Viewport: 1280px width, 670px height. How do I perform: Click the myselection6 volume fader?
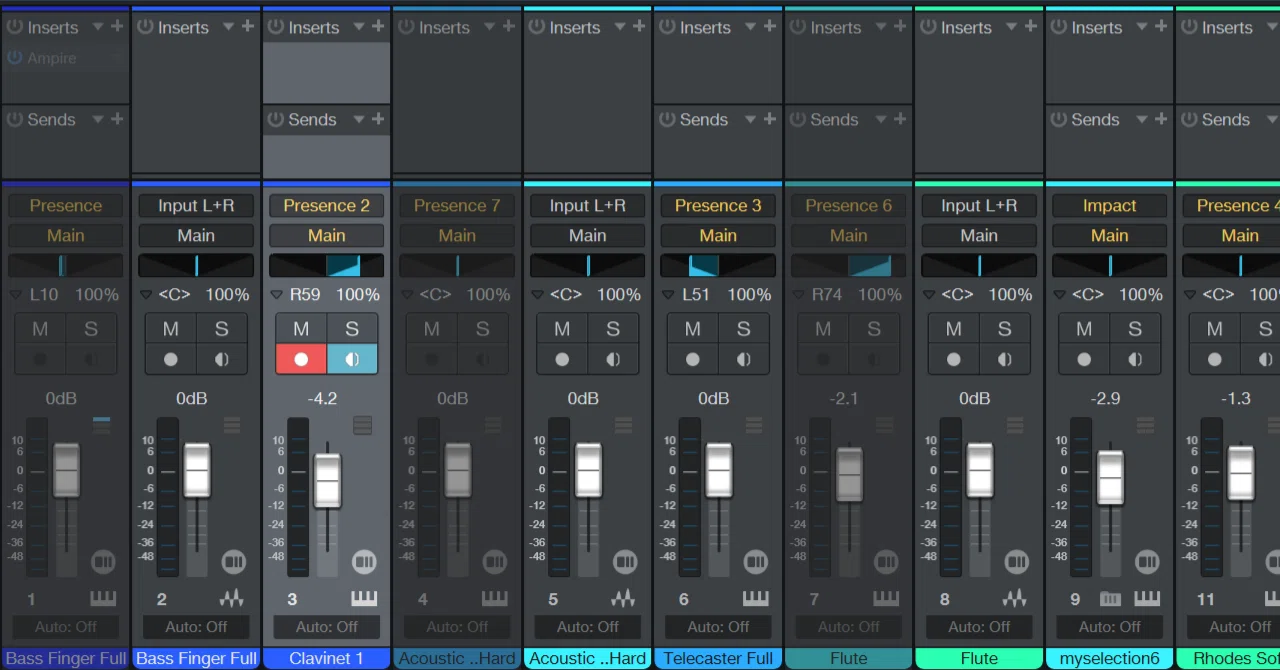pos(1110,477)
